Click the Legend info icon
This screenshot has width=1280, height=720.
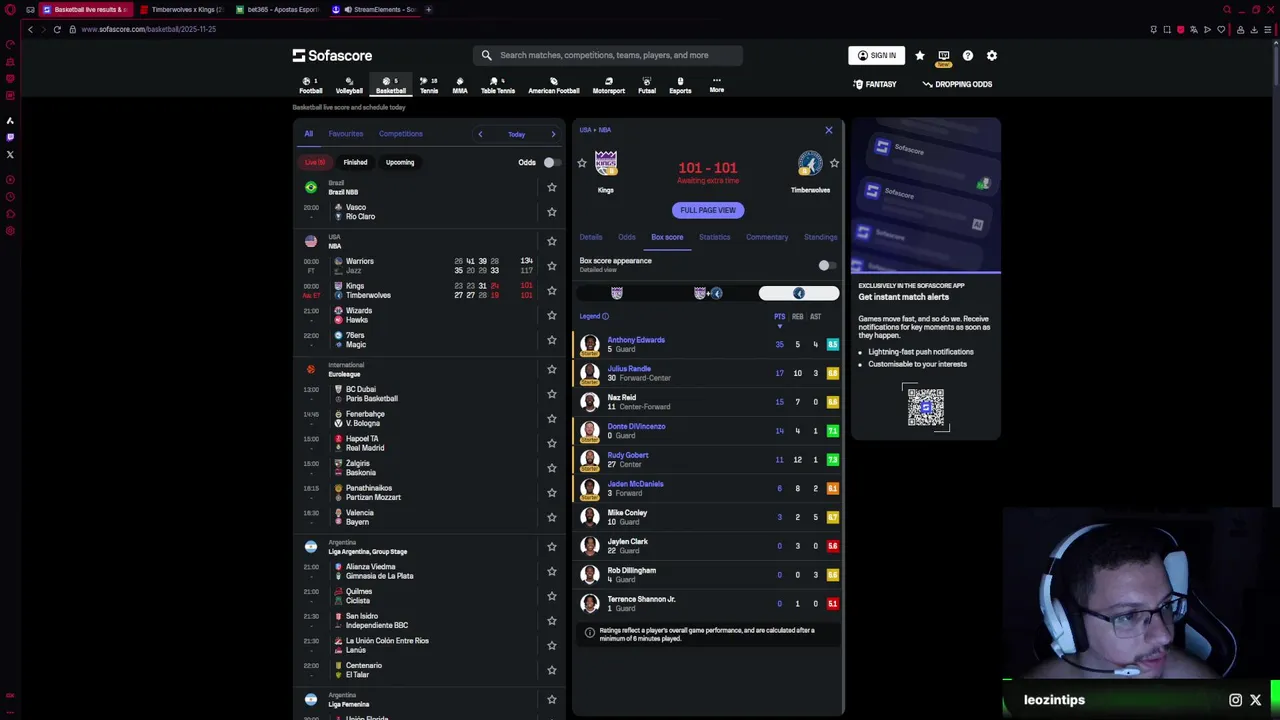pyautogui.click(x=605, y=317)
